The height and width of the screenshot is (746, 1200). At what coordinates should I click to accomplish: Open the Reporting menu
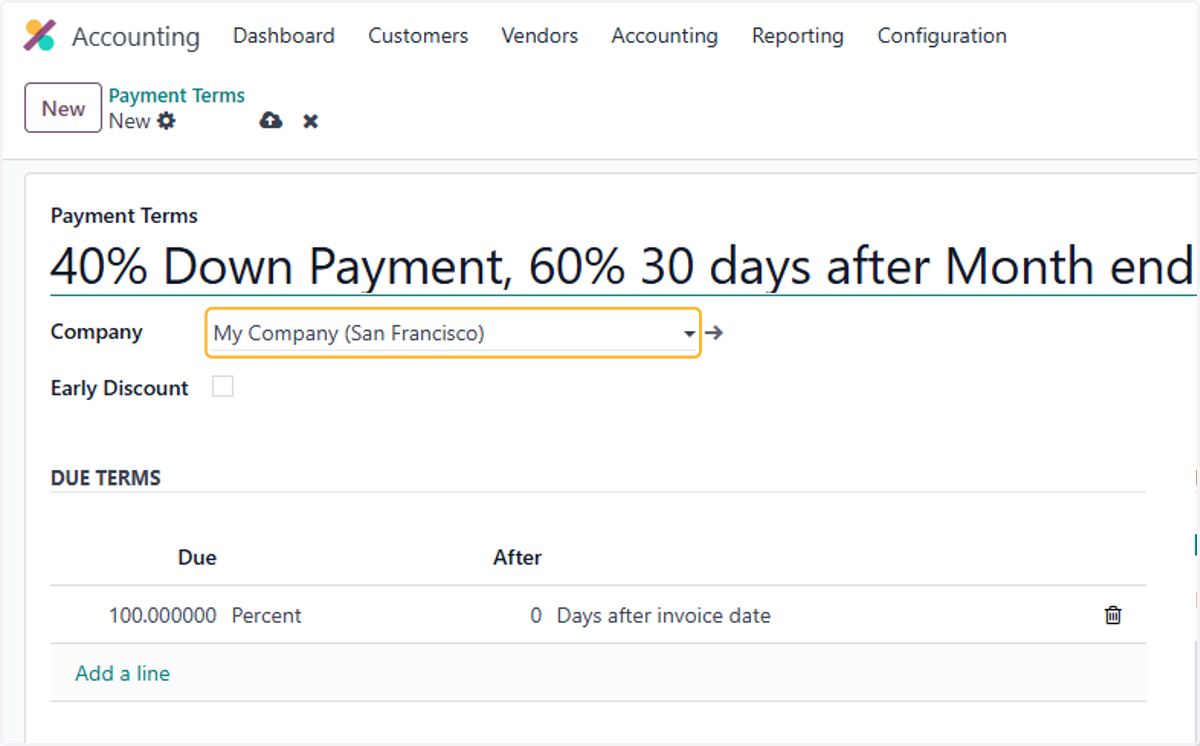798,36
